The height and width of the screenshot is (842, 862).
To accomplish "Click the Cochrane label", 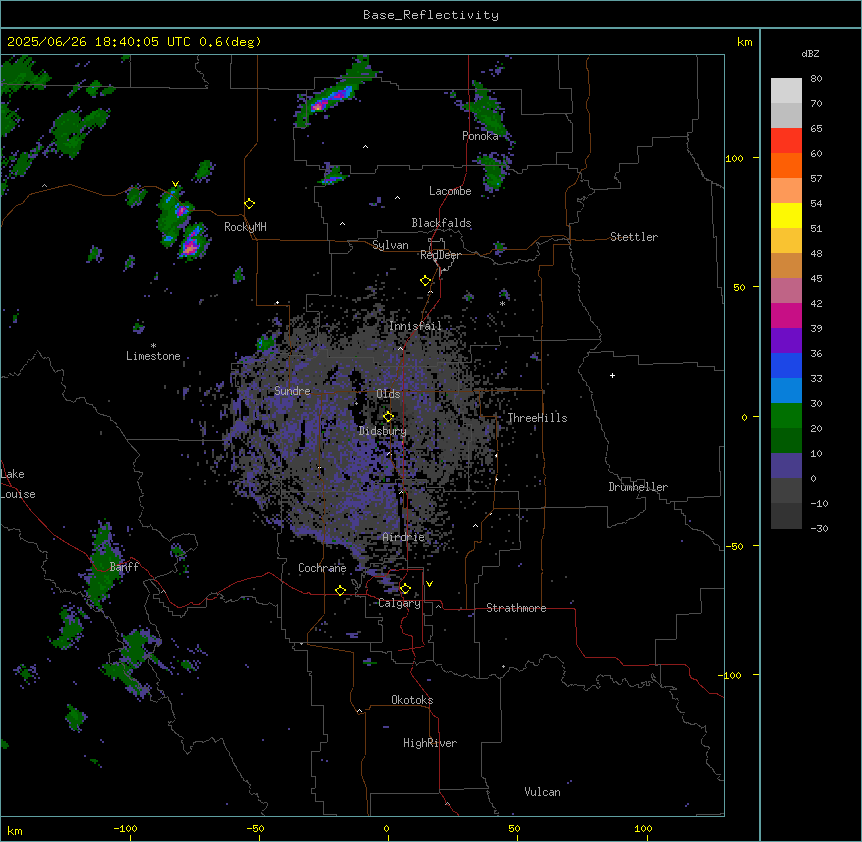I will pos(322,568).
